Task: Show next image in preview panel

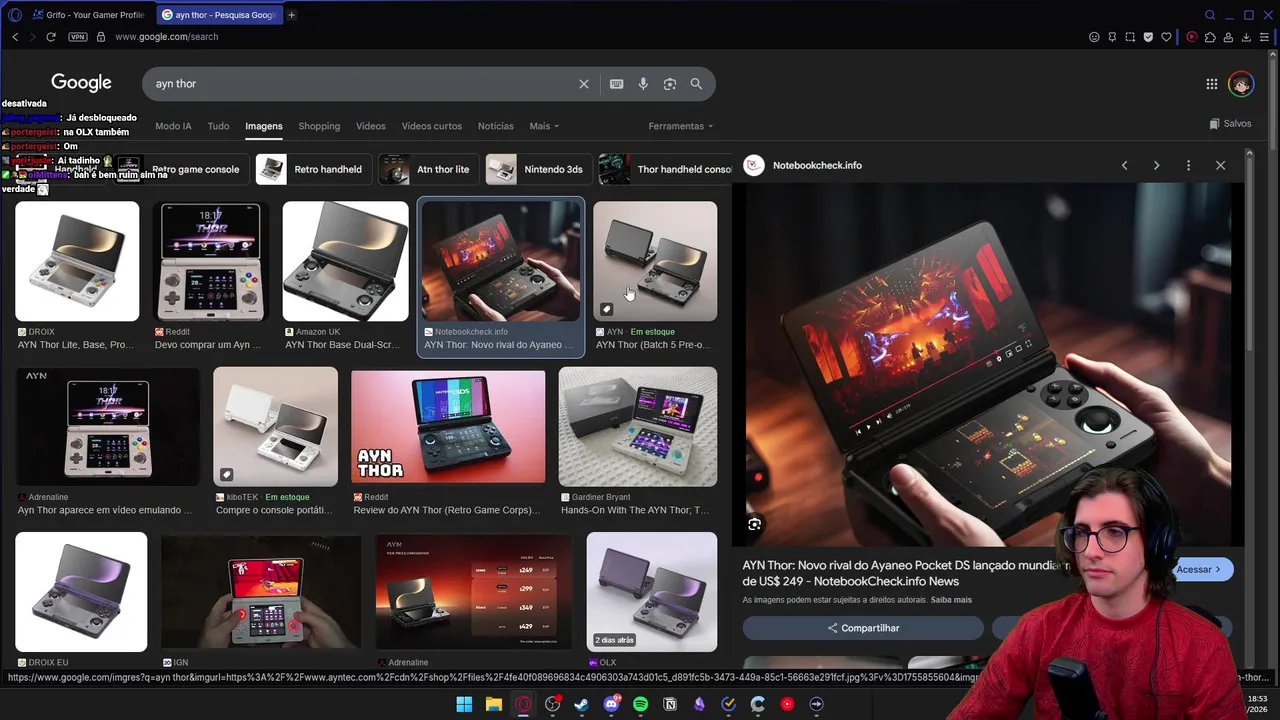Action: 1156,165
